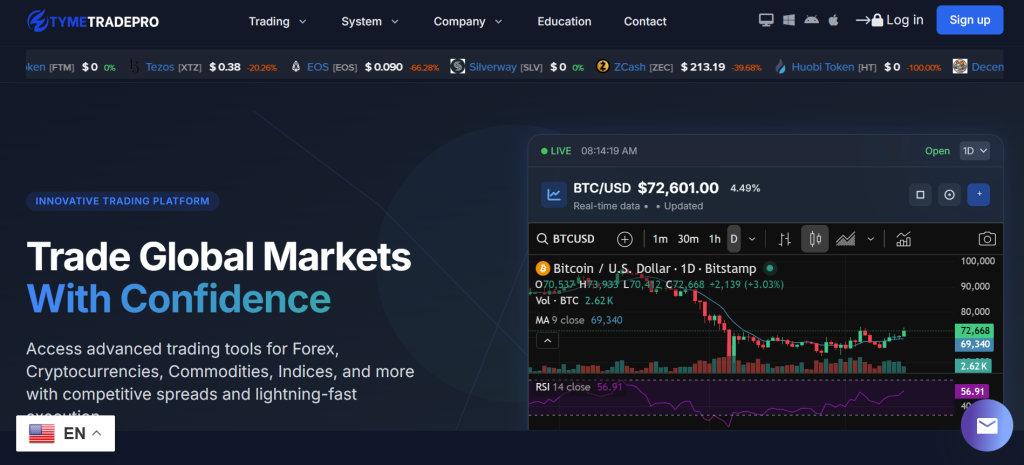Click the Tezos coin icon in ticker
Screen dimensions: 1024x465
coord(135,67)
